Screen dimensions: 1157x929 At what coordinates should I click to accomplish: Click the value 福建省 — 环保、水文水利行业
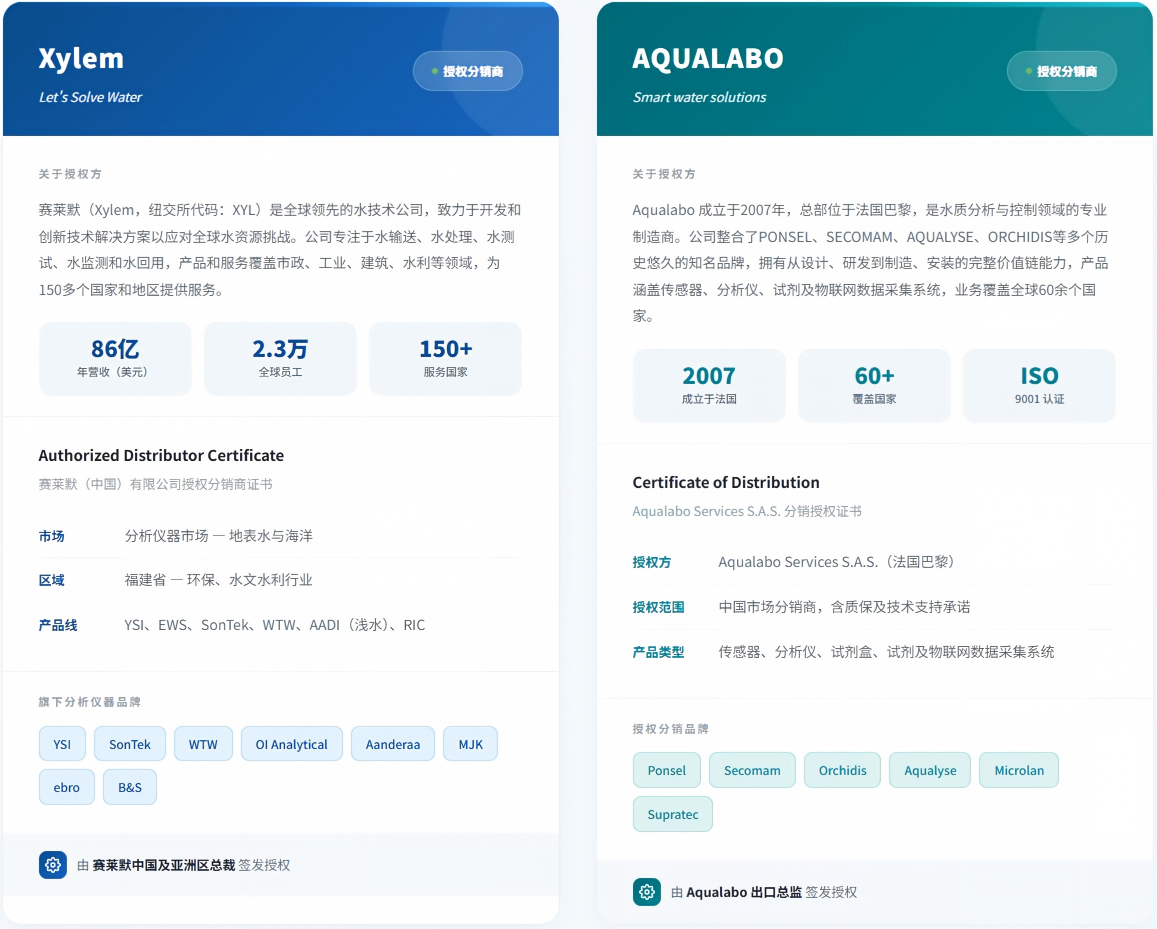pos(218,580)
